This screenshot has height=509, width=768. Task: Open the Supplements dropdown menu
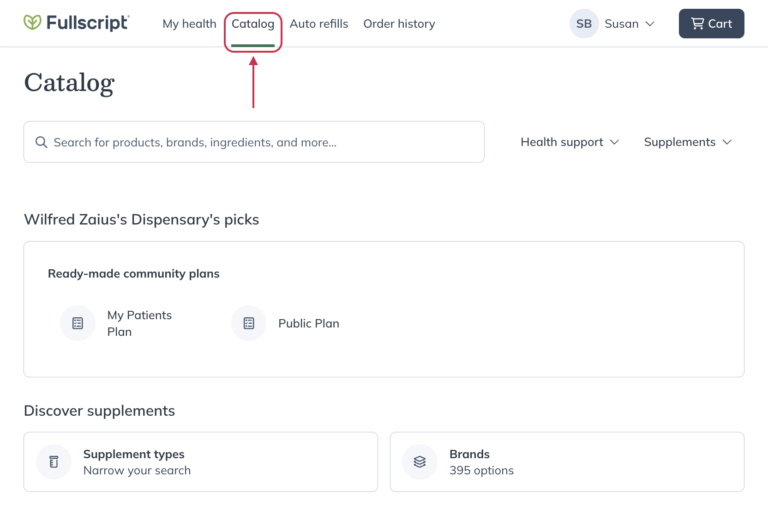pyautogui.click(x=687, y=142)
